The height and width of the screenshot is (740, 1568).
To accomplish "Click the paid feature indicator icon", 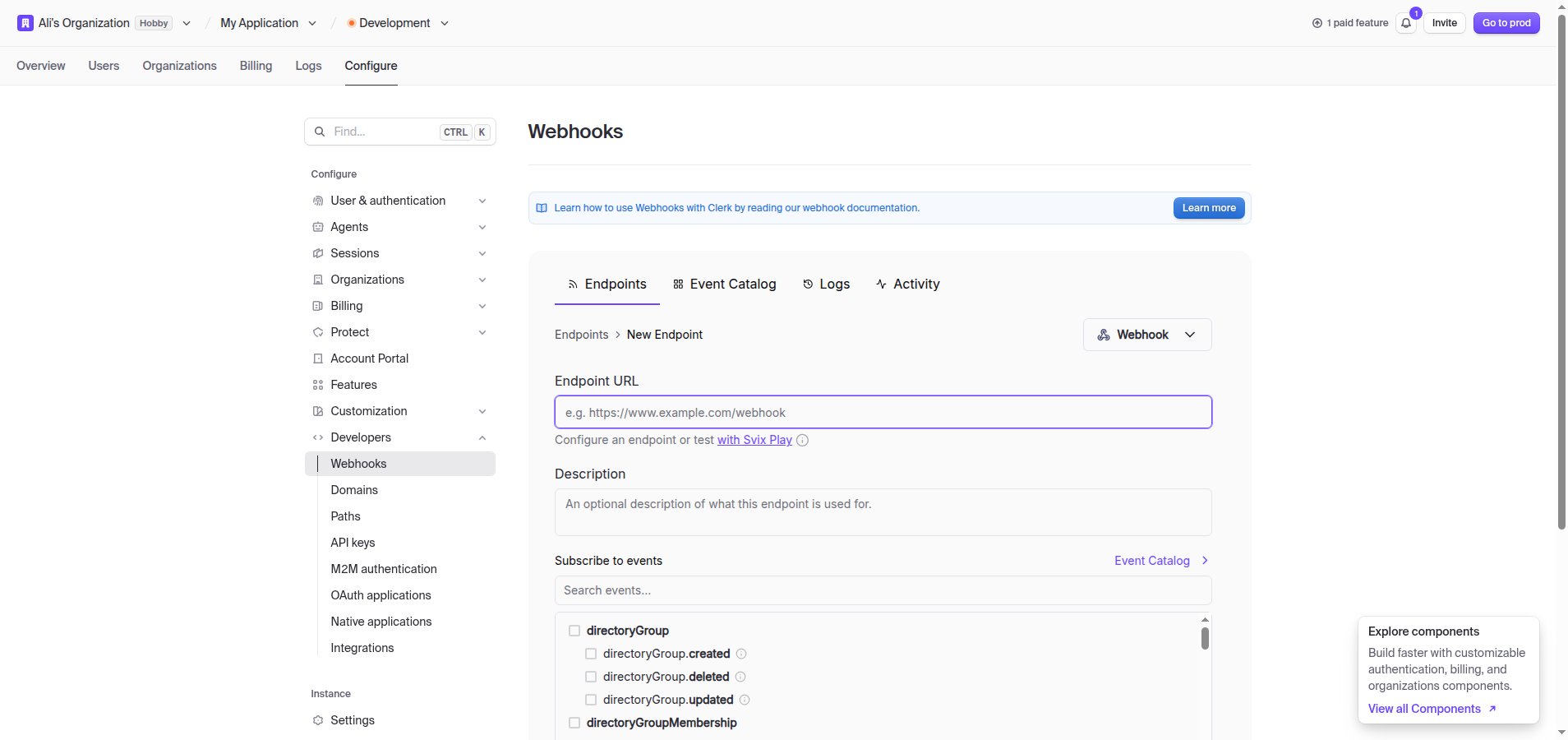I will tap(1317, 23).
